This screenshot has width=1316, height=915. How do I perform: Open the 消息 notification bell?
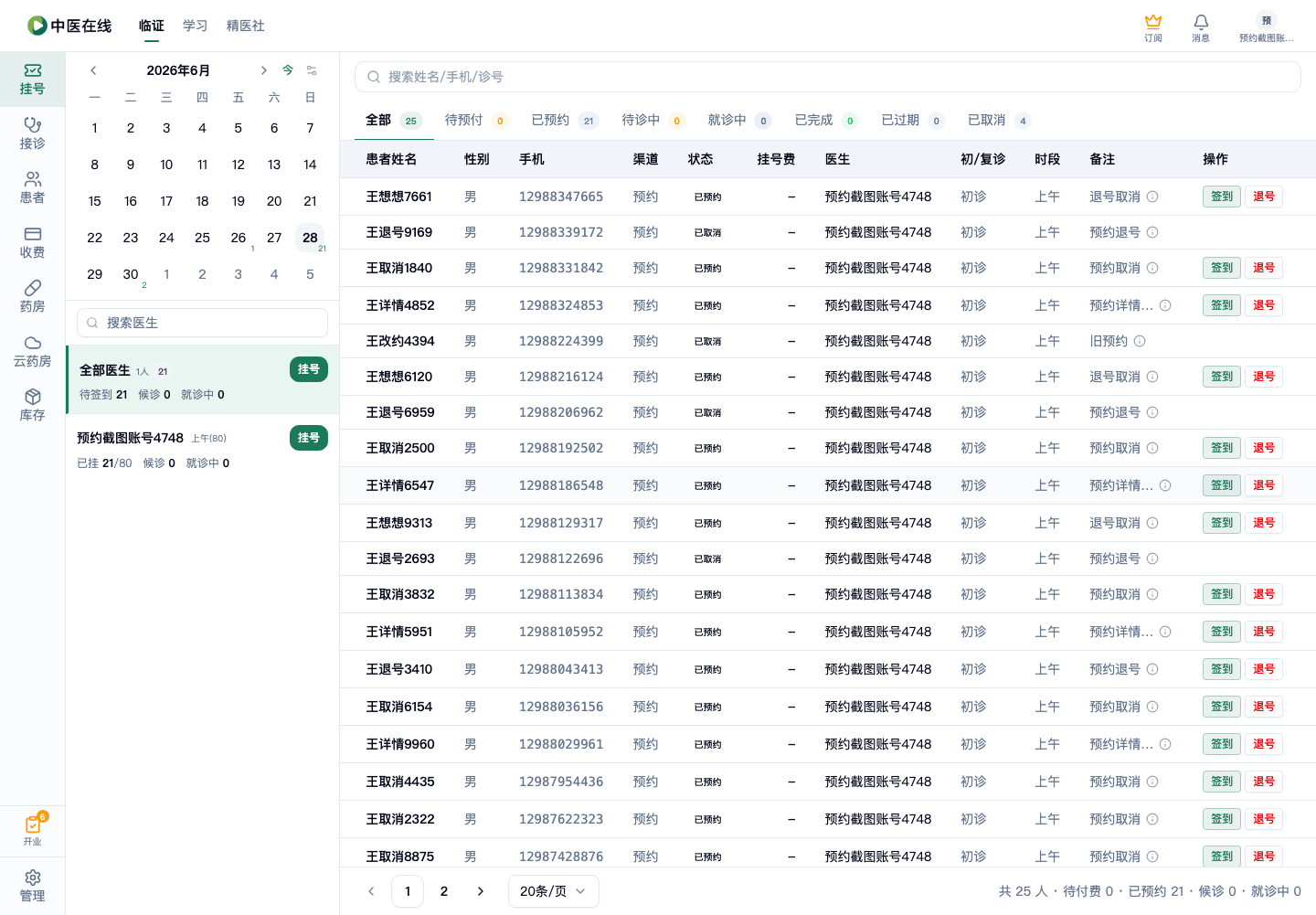[1201, 27]
